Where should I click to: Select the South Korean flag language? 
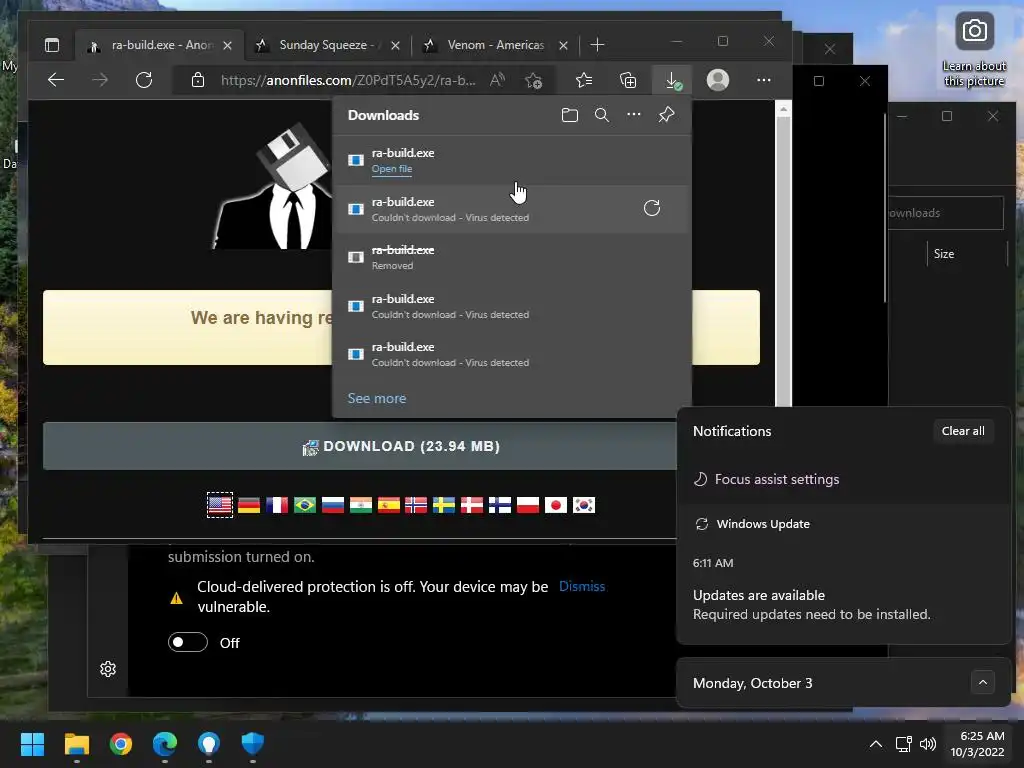point(584,505)
